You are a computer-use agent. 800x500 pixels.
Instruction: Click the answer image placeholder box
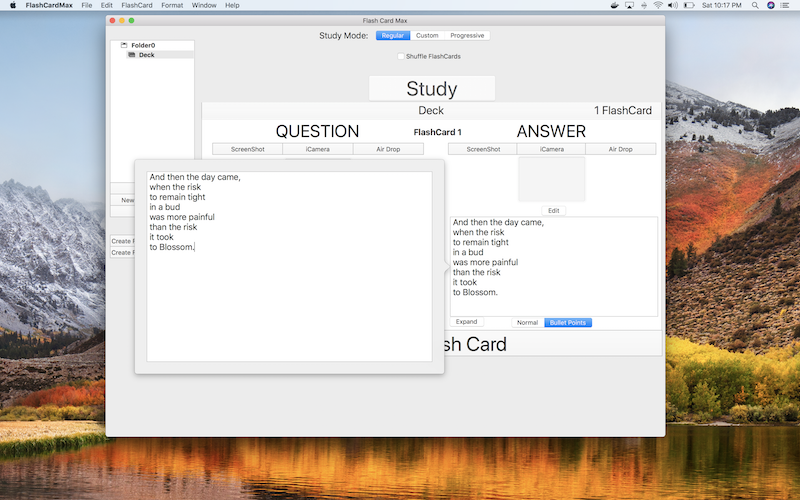tap(552, 179)
